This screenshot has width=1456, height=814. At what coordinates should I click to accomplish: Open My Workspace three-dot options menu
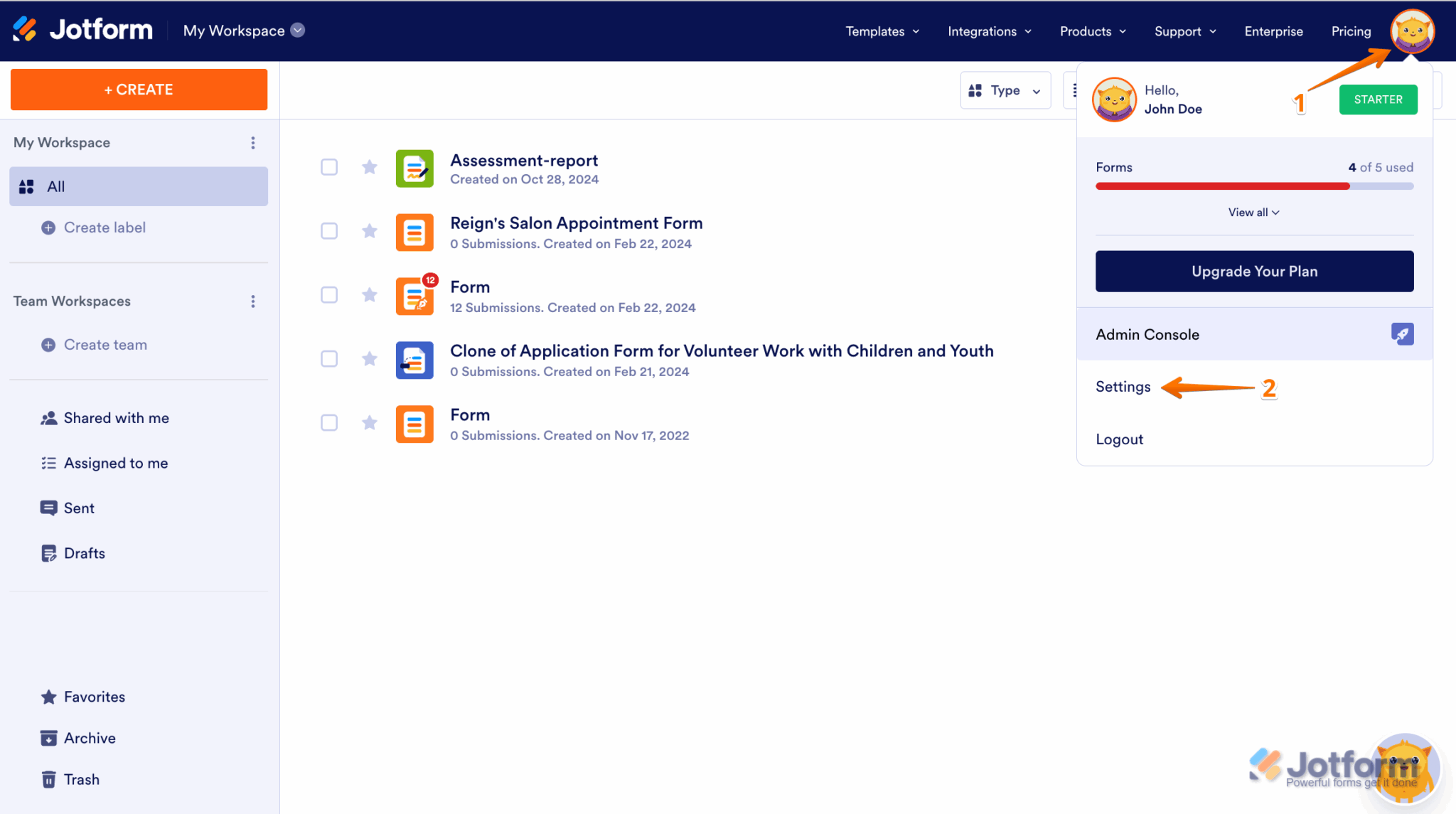[x=253, y=143]
